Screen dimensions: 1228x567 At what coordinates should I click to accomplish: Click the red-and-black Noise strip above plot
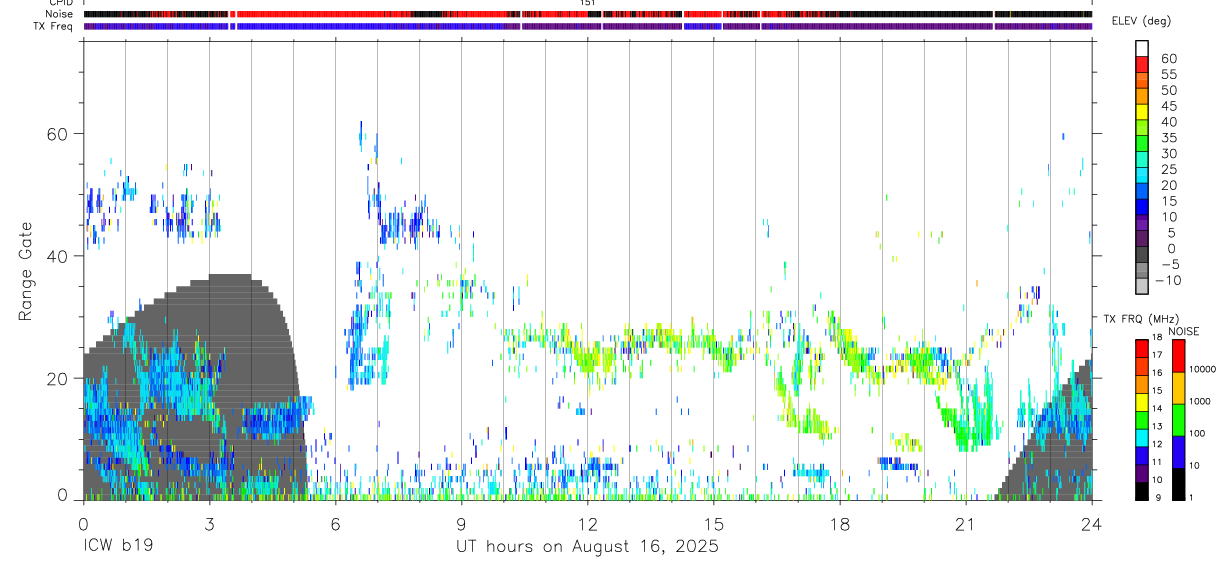587,14
